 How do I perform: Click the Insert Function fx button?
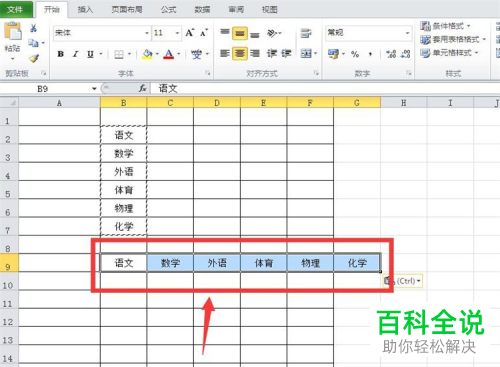coord(143,89)
